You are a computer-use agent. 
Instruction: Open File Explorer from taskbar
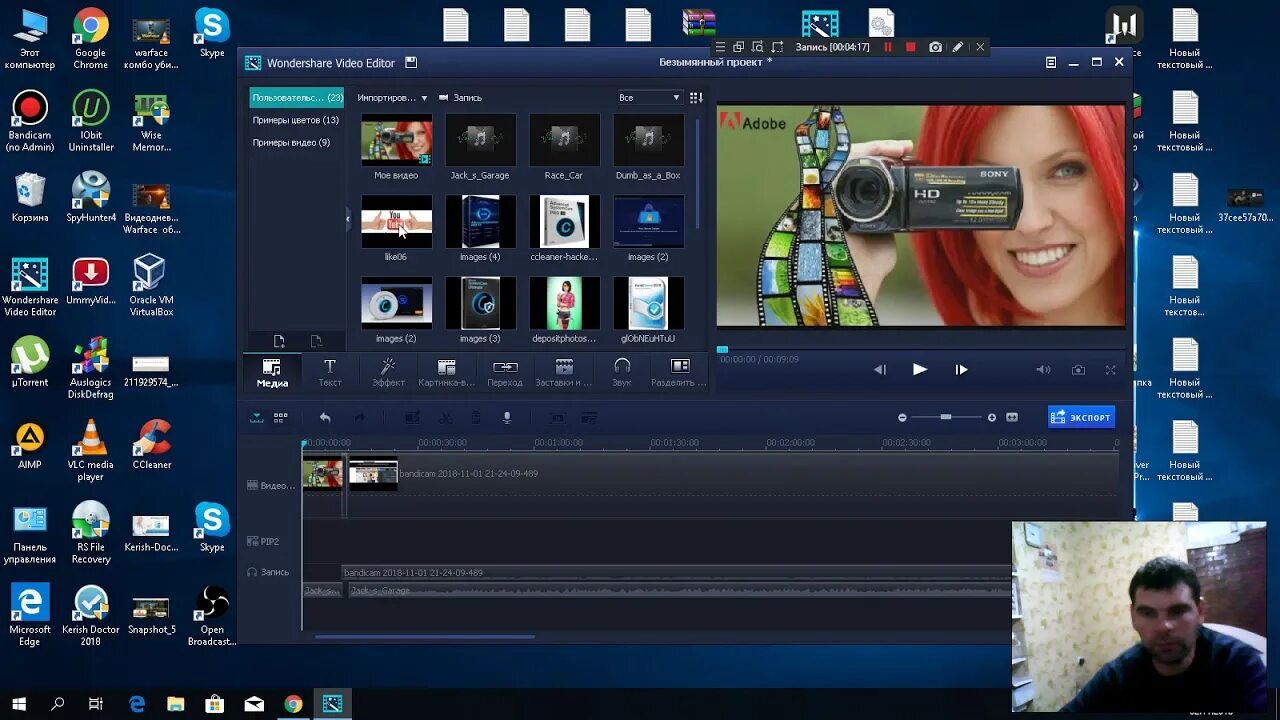click(175, 704)
